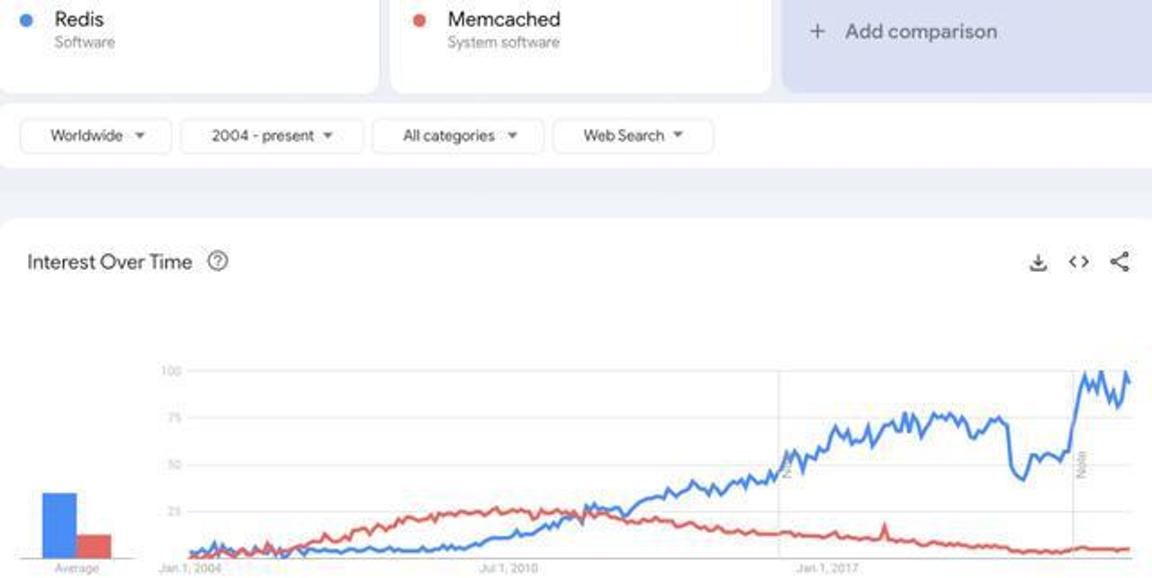The height and width of the screenshot is (578, 1152).
Task: Share the Interest Over Time chart
Action: pos(1119,261)
